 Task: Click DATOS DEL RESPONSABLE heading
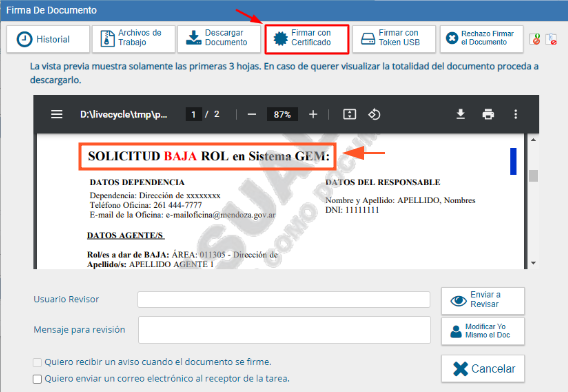[x=383, y=182]
